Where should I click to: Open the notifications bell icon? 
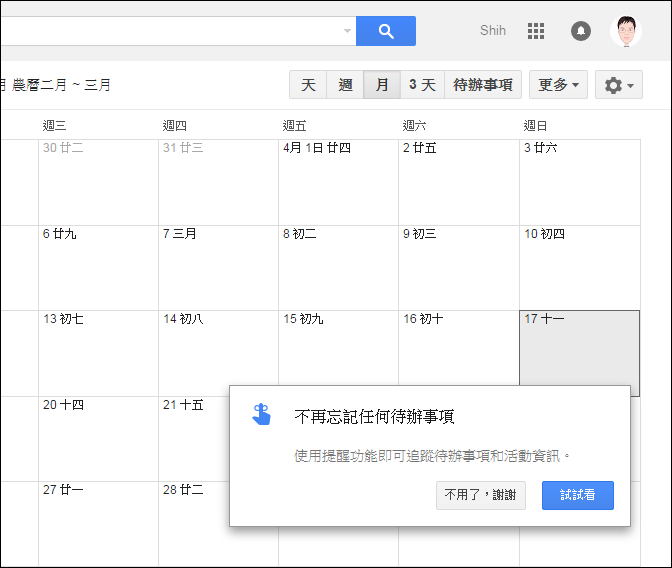point(581,31)
